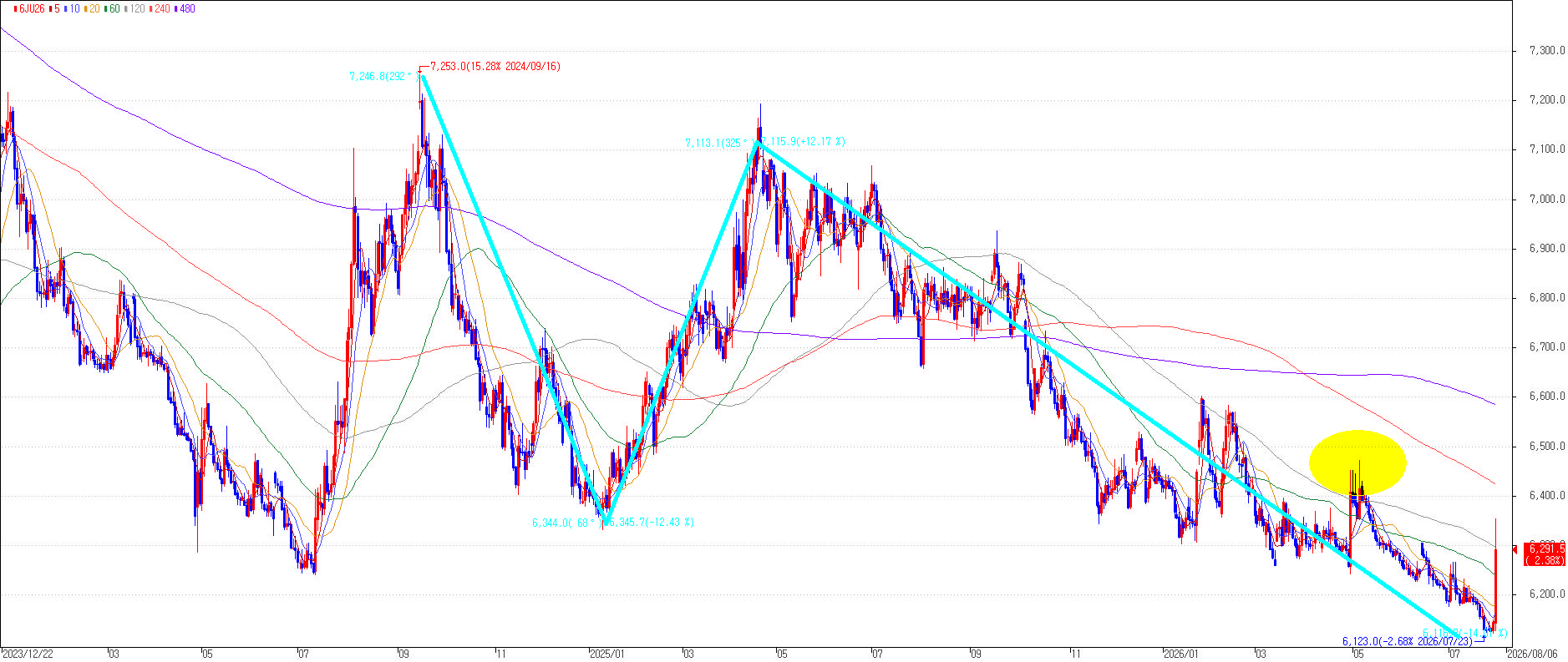
Task: Click the 7,253.0 high price annotation
Action: click(495, 66)
